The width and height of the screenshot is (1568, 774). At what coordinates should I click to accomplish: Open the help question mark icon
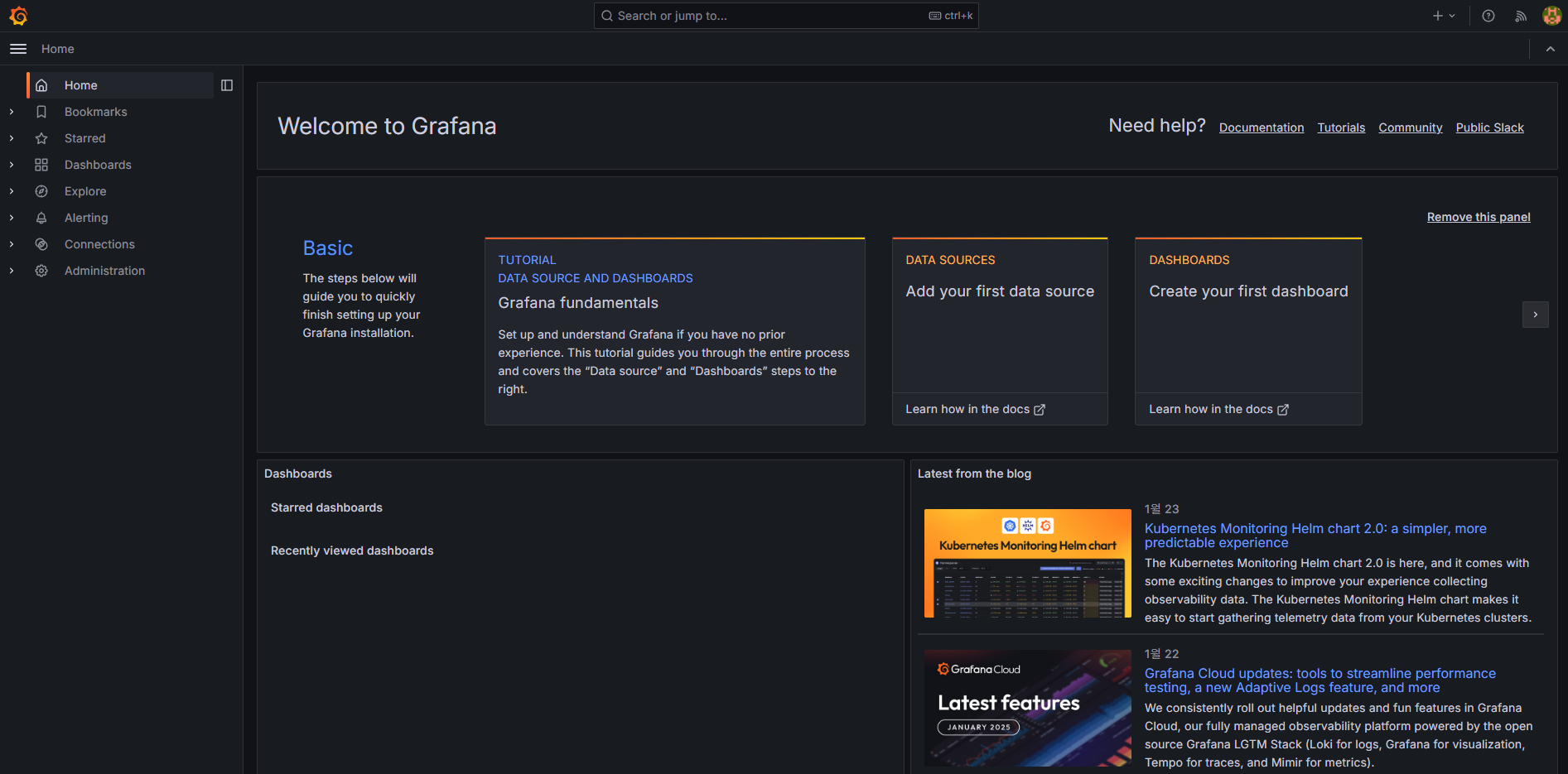pos(1488,16)
